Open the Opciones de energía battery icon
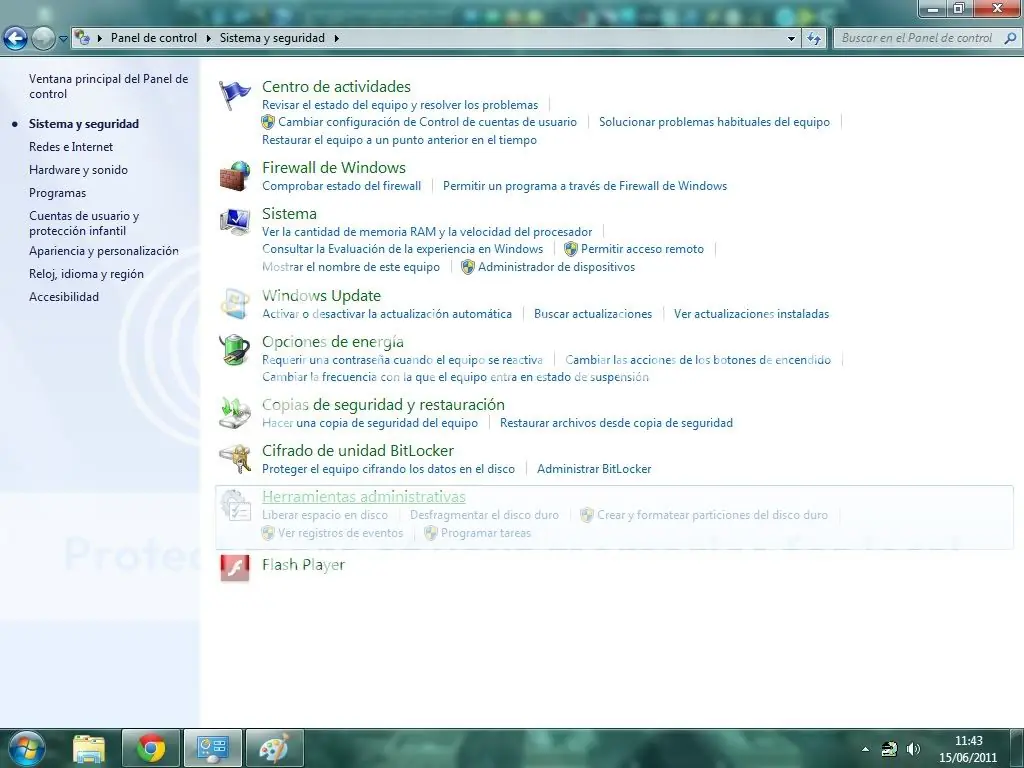 (x=235, y=350)
